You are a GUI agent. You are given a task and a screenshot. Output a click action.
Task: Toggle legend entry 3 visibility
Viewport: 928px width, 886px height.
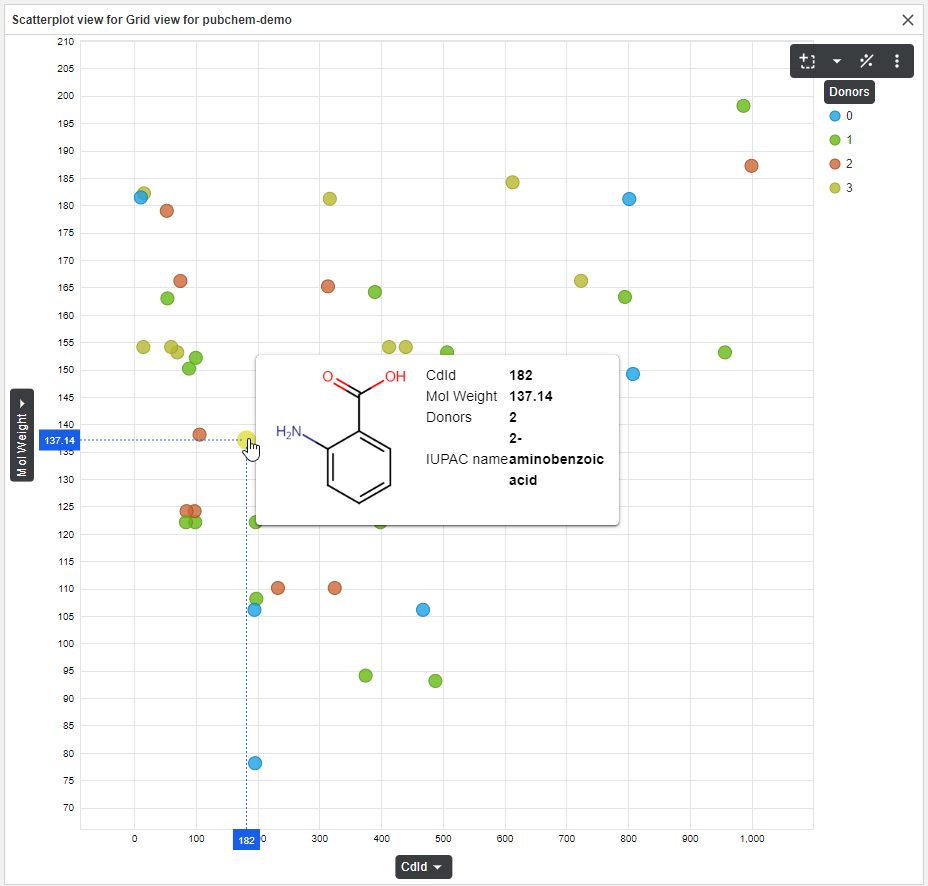coord(841,188)
